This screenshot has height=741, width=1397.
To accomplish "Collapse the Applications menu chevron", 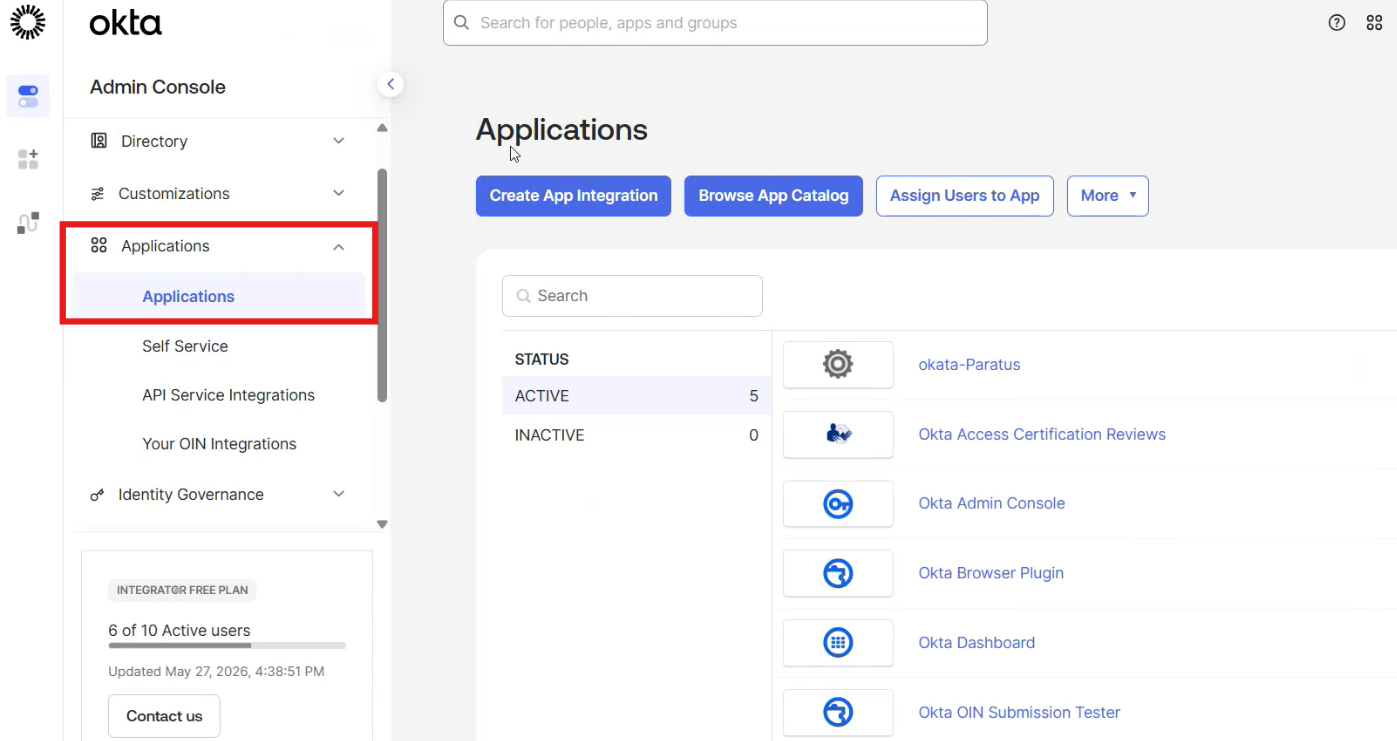I will 339,247.
